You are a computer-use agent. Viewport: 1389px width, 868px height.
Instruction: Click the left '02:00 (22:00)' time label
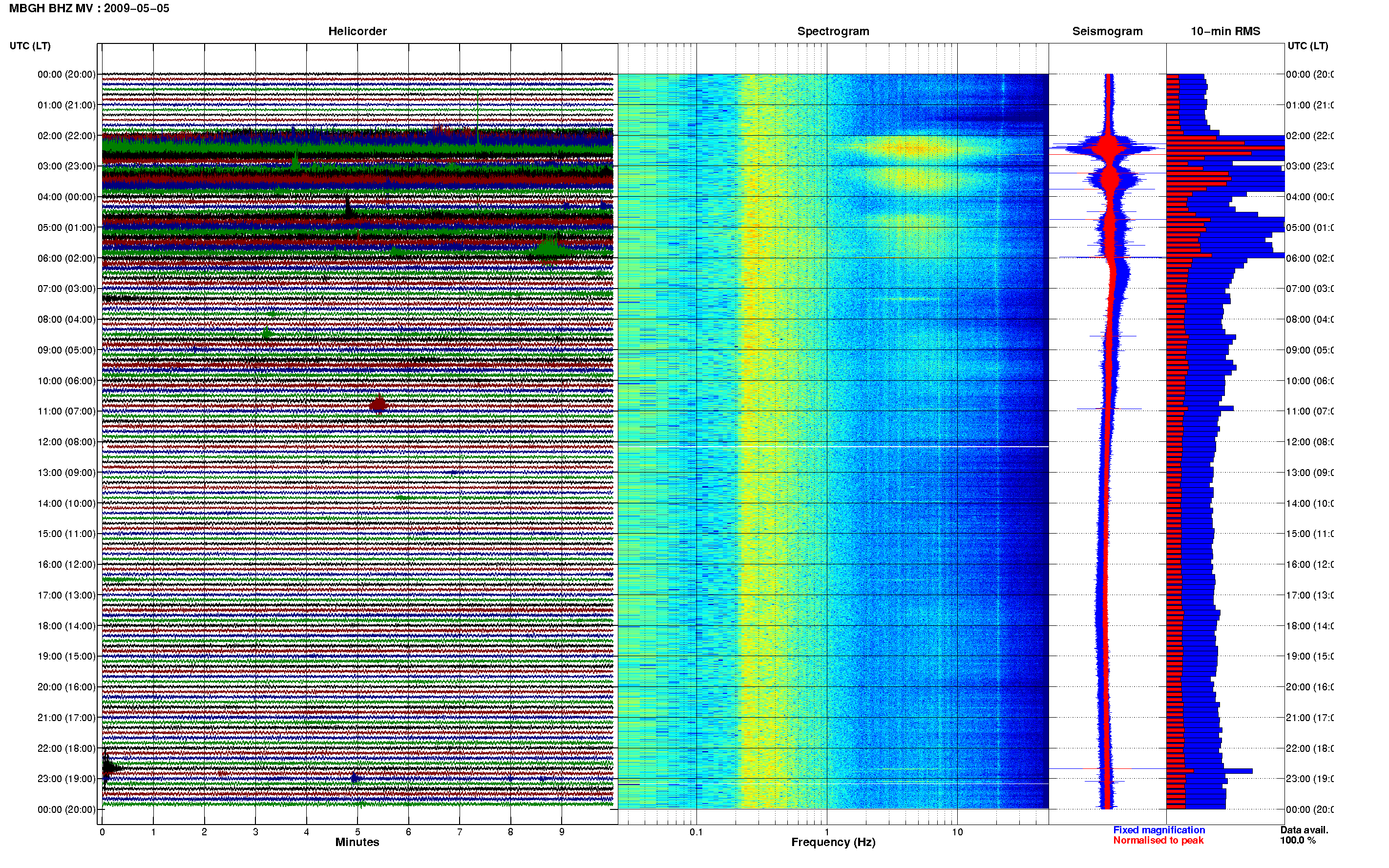[66, 136]
